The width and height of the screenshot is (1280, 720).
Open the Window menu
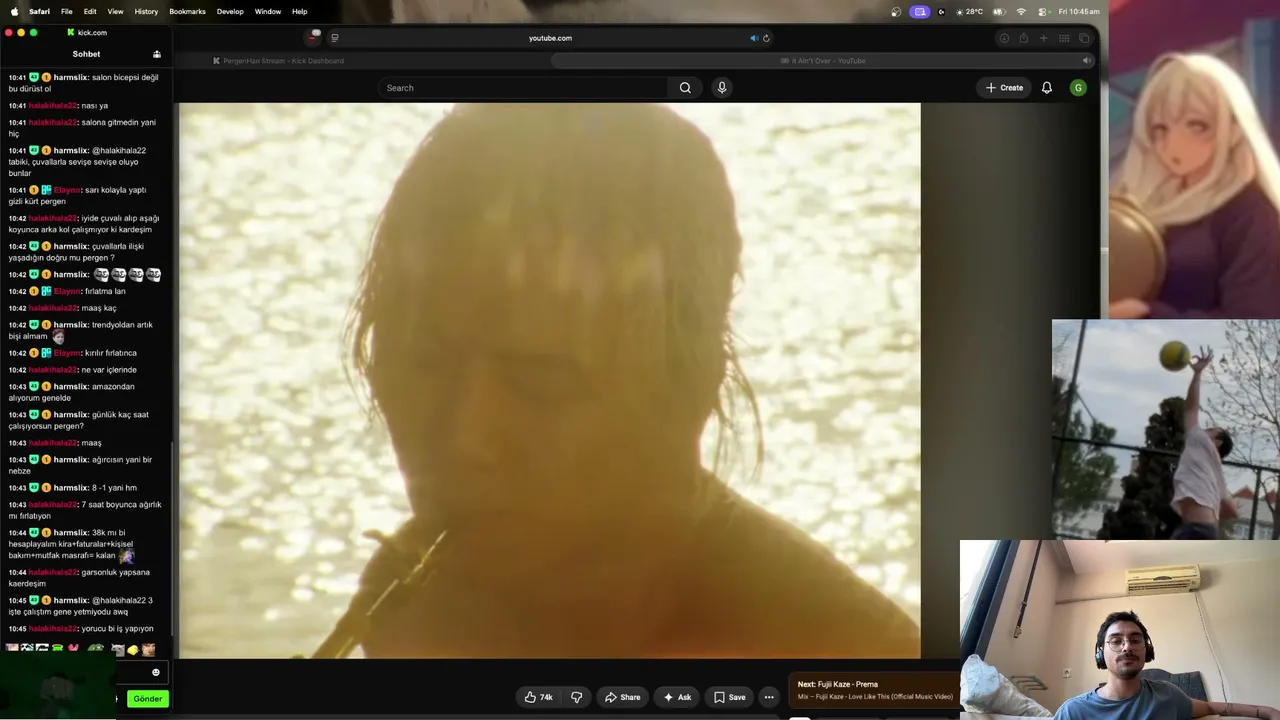pos(268,11)
